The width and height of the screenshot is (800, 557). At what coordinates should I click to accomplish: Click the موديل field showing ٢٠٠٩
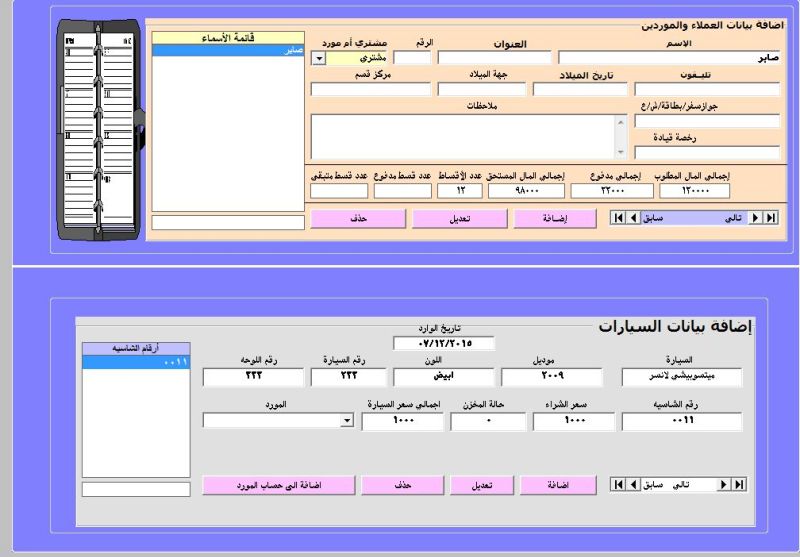tap(552, 377)
